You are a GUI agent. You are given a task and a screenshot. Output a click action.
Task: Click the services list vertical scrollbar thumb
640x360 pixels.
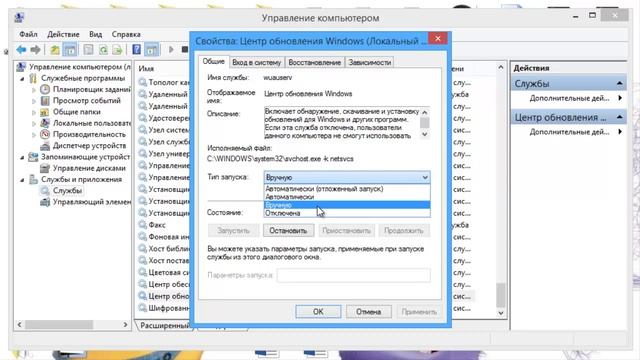[x=501, y=295]
